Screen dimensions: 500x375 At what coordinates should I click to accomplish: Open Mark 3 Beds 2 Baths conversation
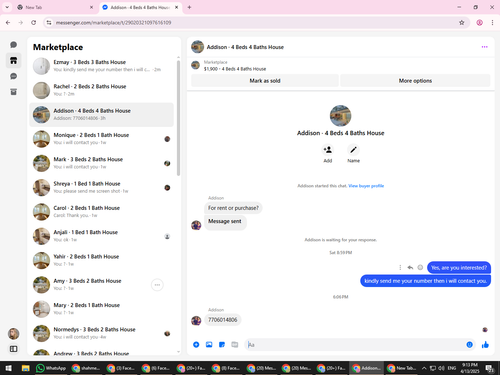click(102, 163)
